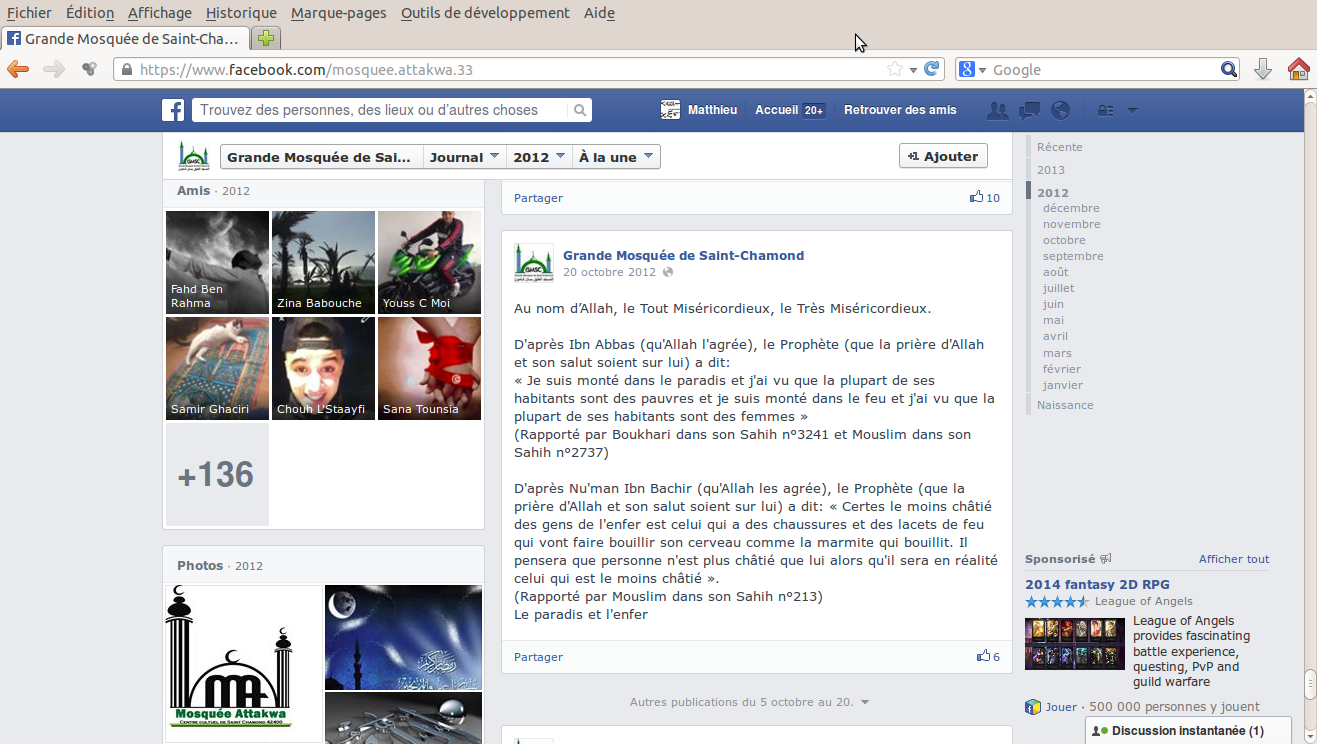The height and width of the screenshot is (744, 1317).
Task: Open browser downloads arrow icon
Action: click(x=1263, y=69)
